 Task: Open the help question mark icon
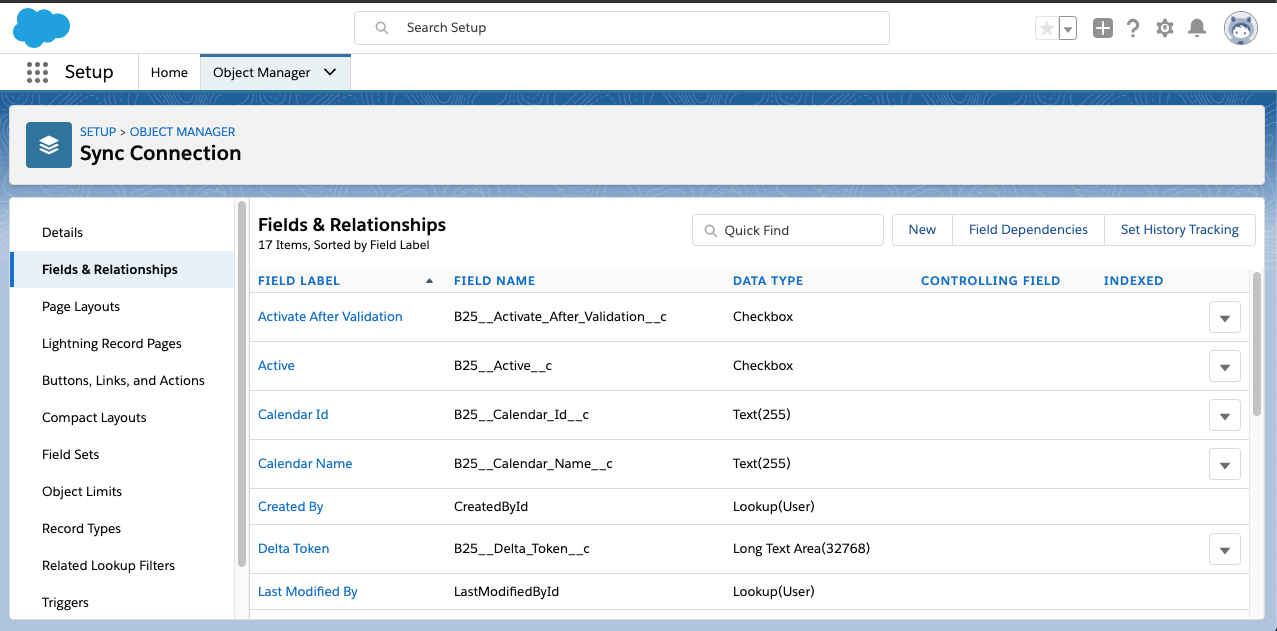click(x=1133, y=29)
